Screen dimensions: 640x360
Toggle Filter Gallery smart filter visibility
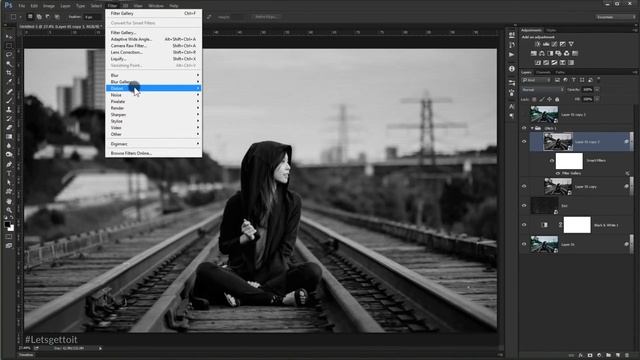[558, 173]
